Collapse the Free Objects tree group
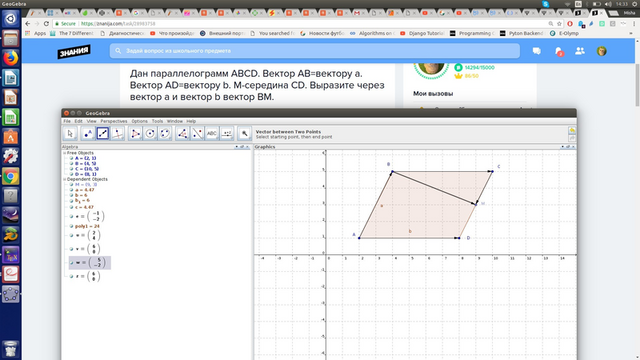Screen dimensions: 640x360 point(64,153)
